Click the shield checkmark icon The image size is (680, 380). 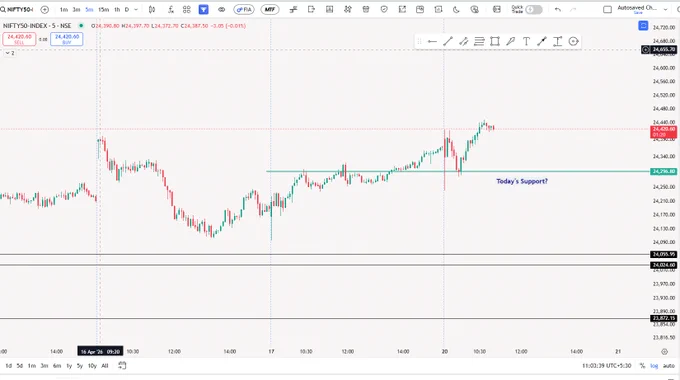coord(384,10)
